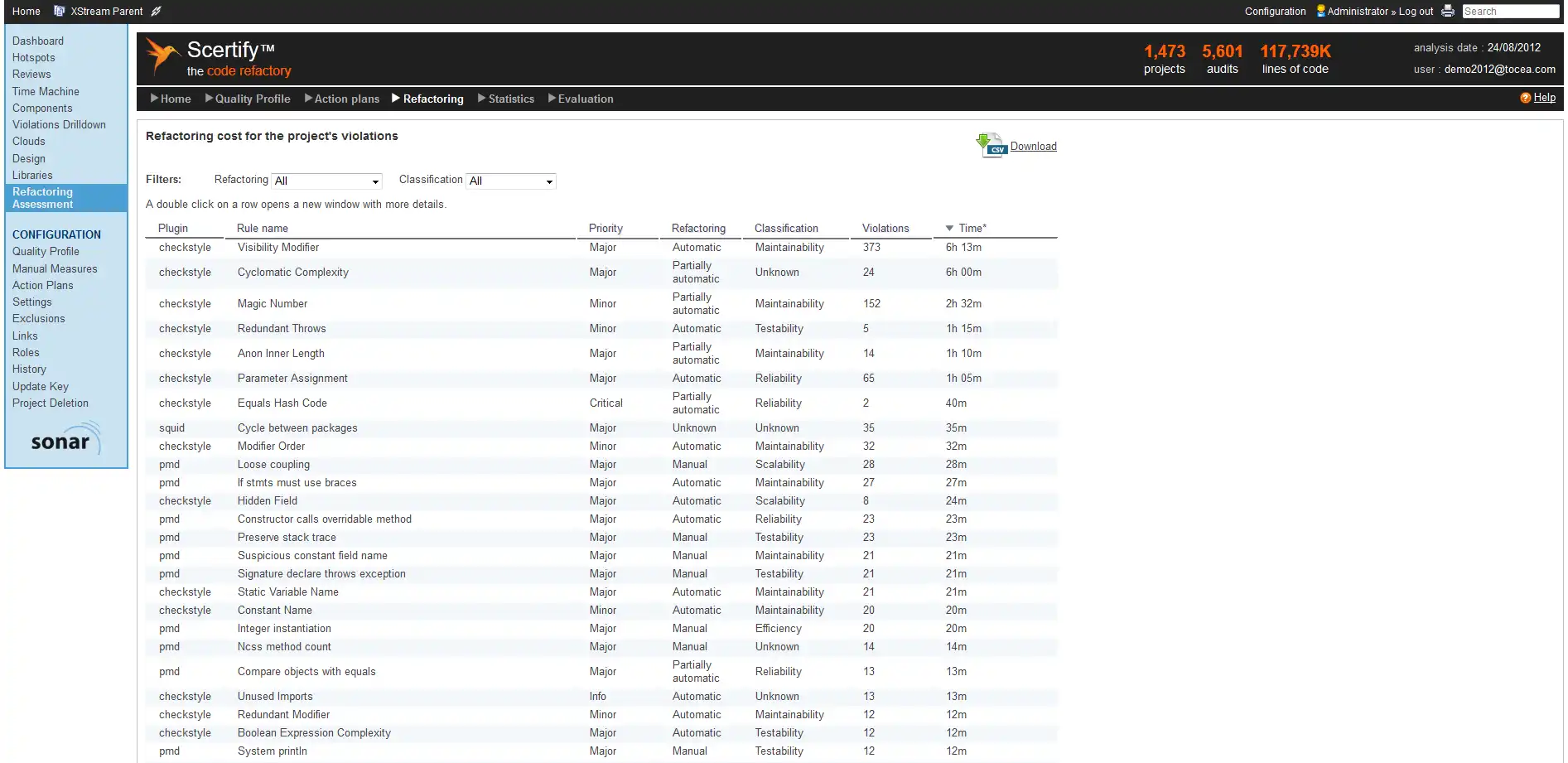Image resolution: width=1568 pixels, height=763 pixels.
Task: Open History in the sidebar
Action: (x=29, y=369)
